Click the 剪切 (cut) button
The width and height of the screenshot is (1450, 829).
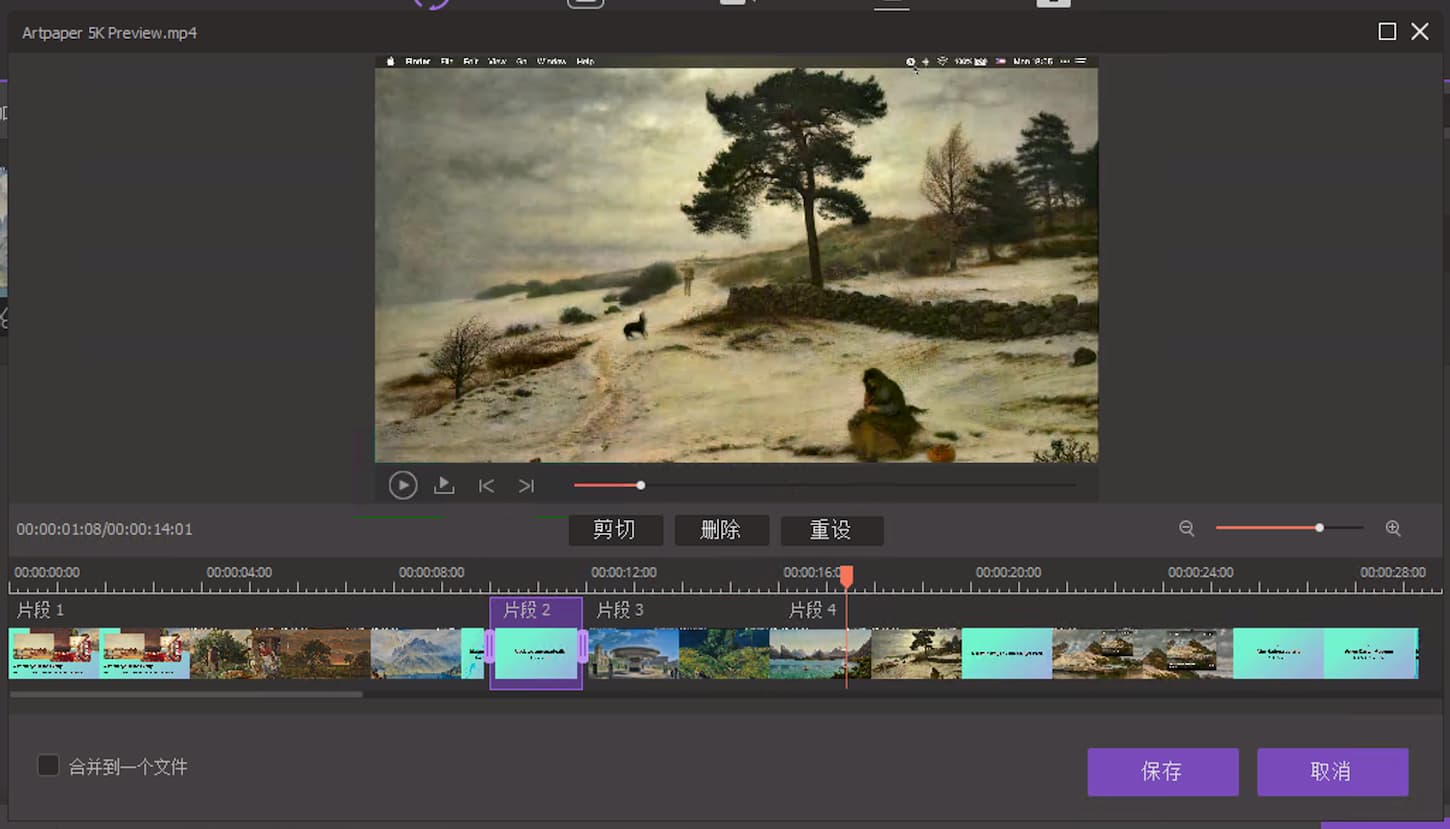615,530
